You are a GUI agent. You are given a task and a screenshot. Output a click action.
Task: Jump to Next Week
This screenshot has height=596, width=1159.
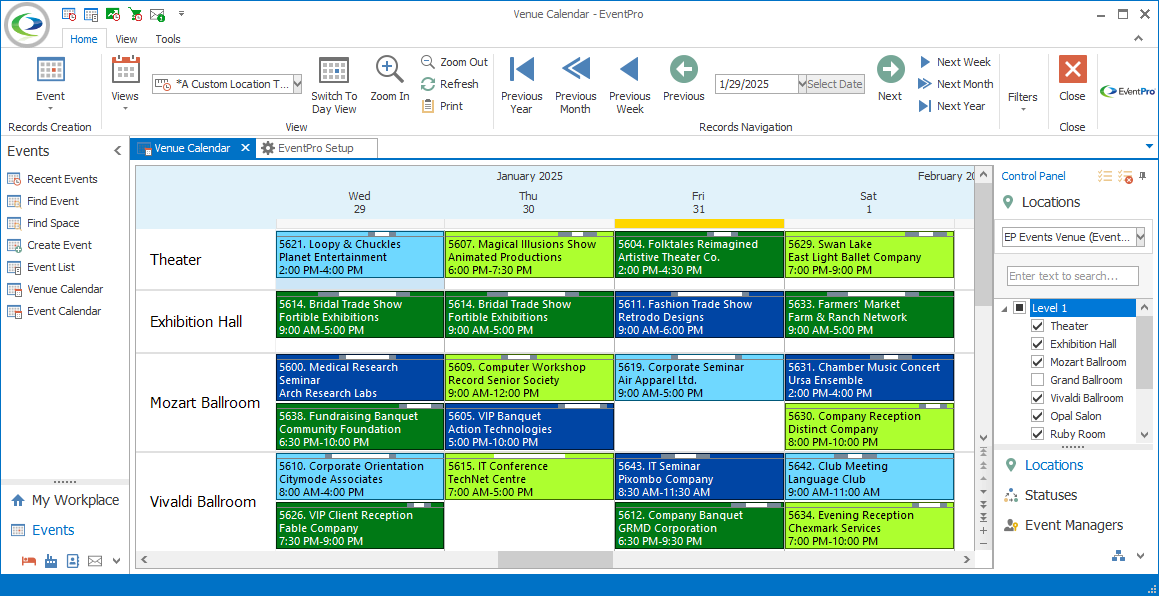(955, 62)
